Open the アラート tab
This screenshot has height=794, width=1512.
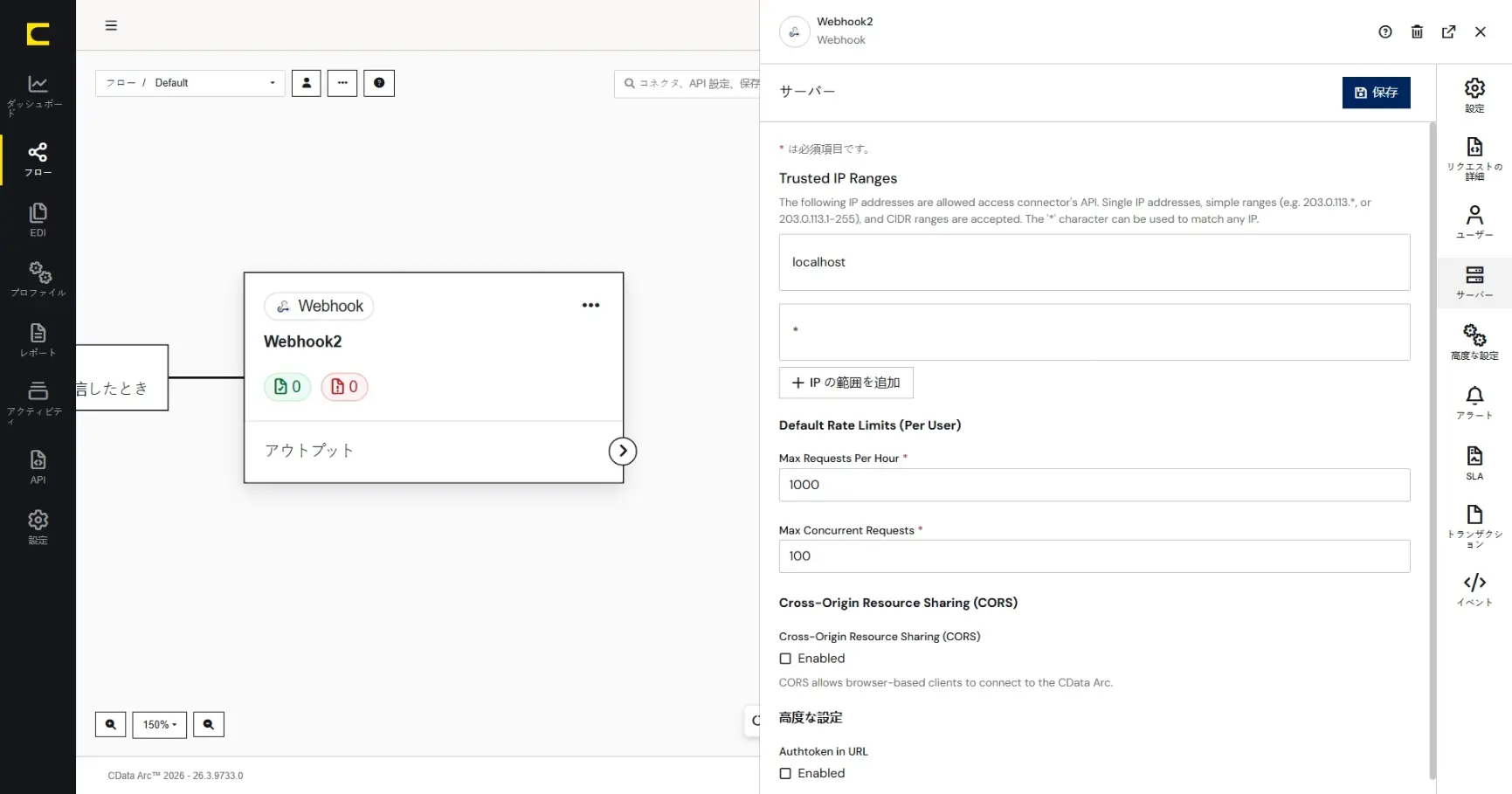[x=1474, y=403]
